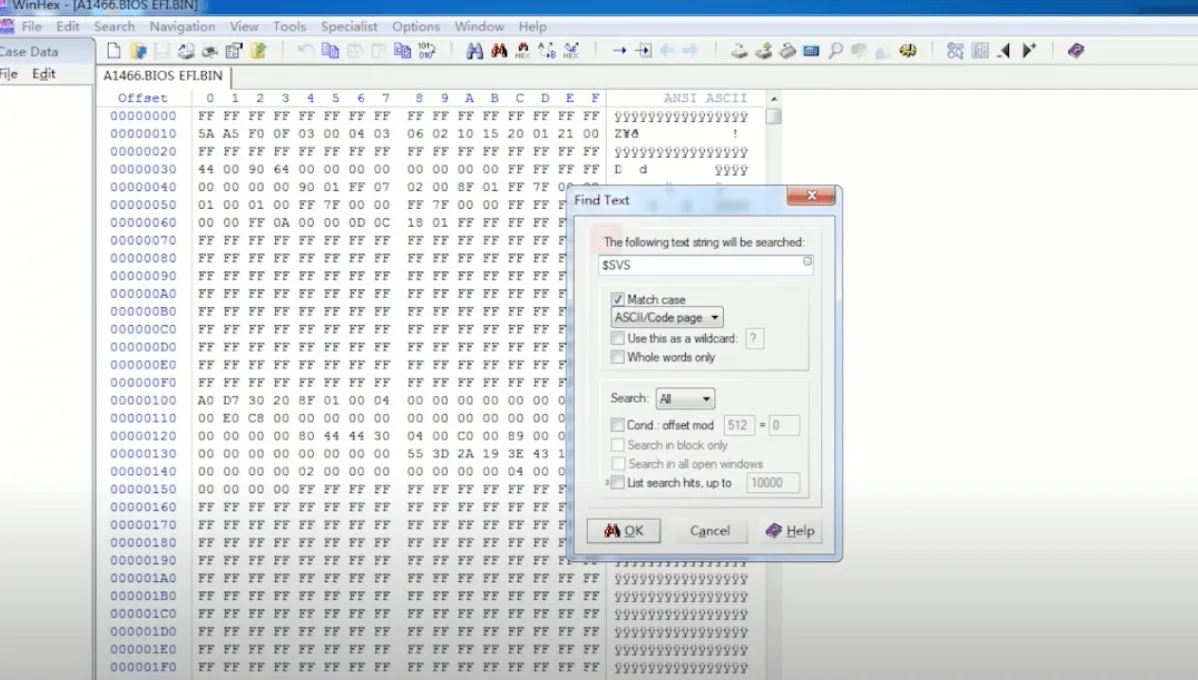Open the Specialist menu
The width and height of the screenshot is (1198, 680).
349,27
